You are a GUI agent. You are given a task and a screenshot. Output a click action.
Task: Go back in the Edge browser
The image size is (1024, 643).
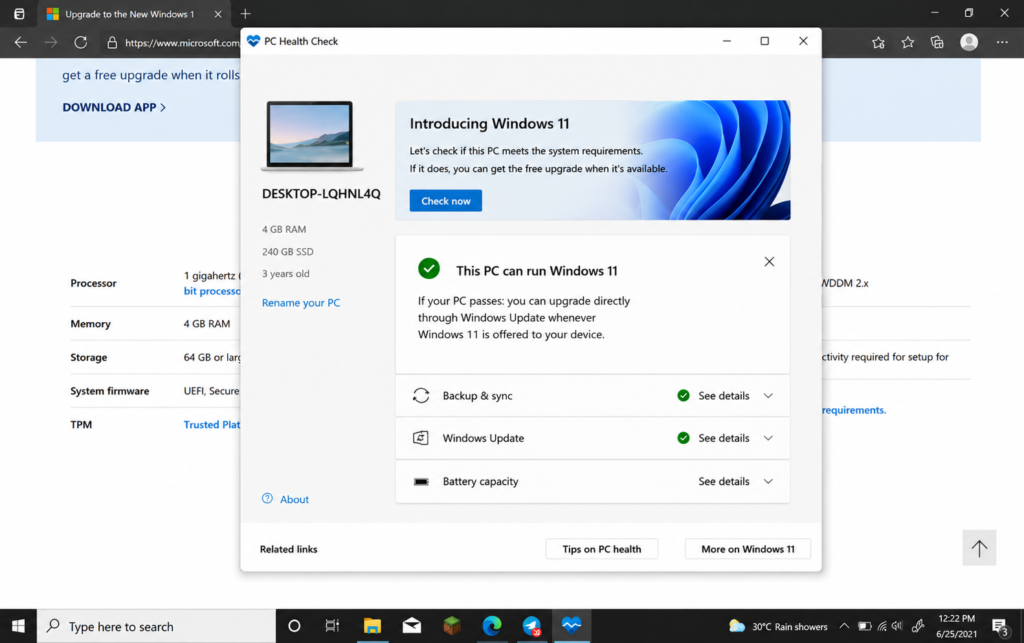click(21, 42)
